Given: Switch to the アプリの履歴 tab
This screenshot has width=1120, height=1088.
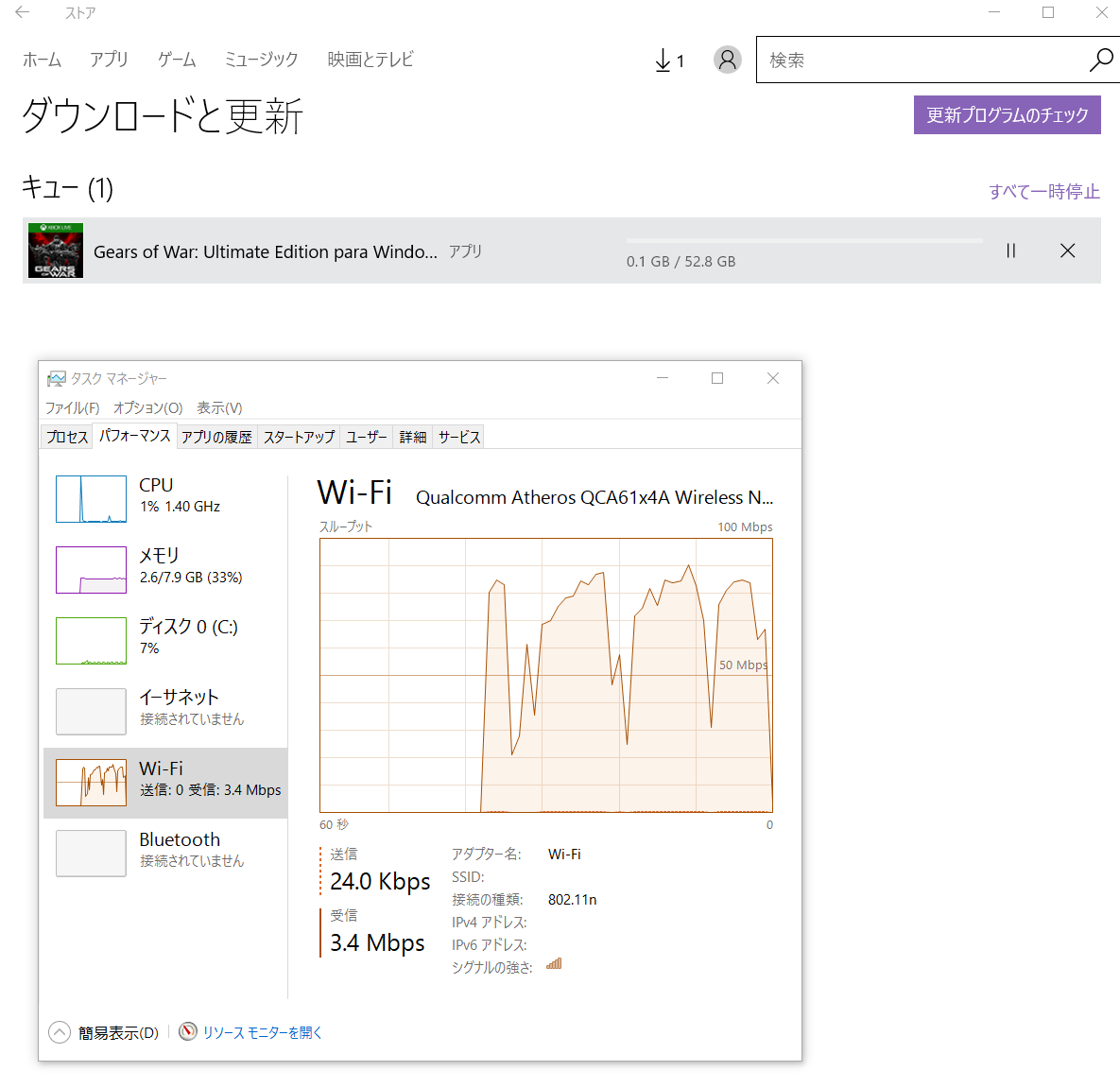Looking at the screenshot, I should [216, 438].
